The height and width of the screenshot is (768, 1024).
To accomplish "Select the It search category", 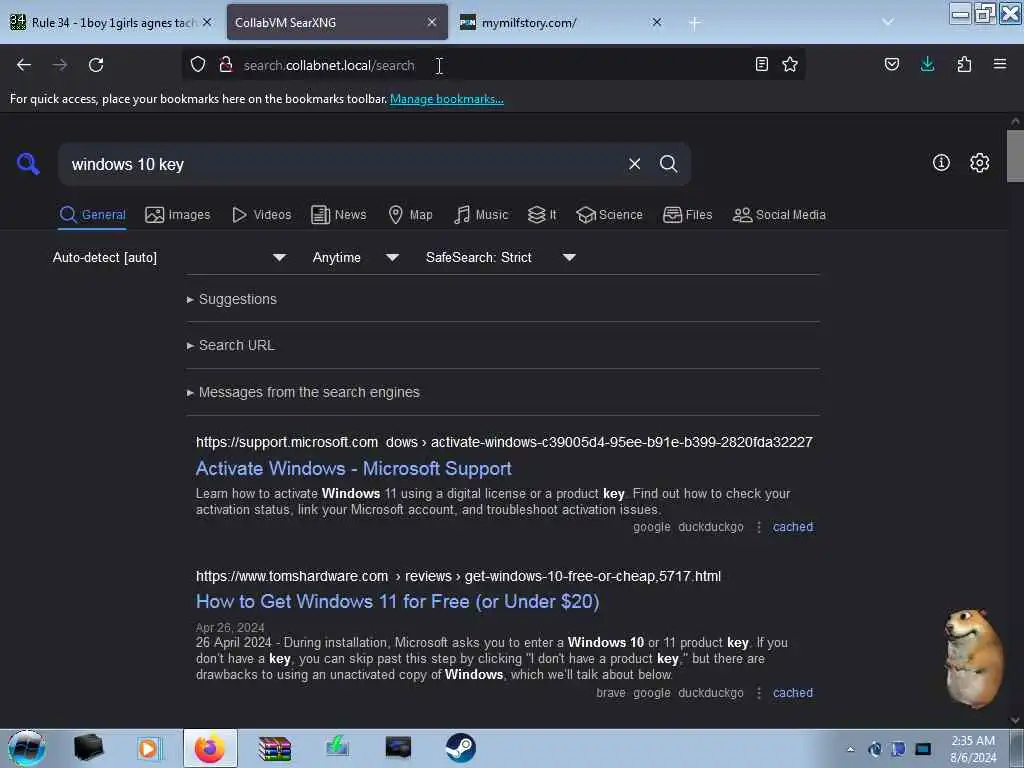I will click(x=542, y=215).
